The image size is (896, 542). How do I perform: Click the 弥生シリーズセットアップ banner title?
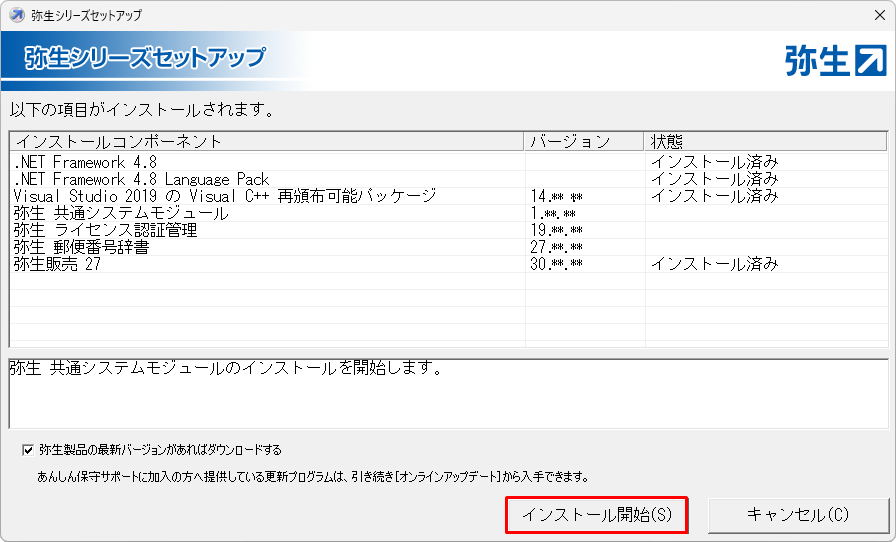pos(145,58)
